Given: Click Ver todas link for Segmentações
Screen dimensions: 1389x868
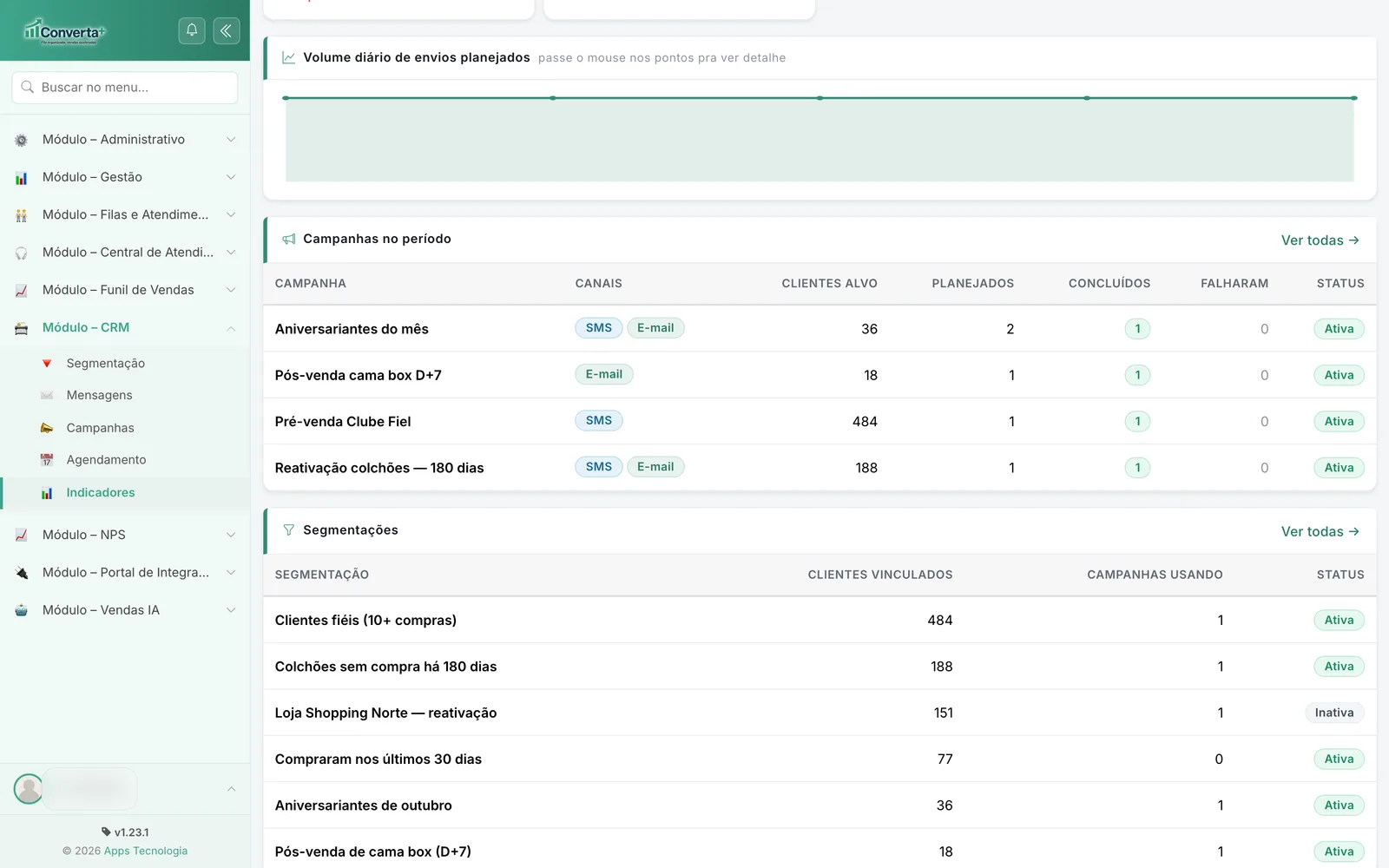Looking at the screenshot, I should [1320, 531].
